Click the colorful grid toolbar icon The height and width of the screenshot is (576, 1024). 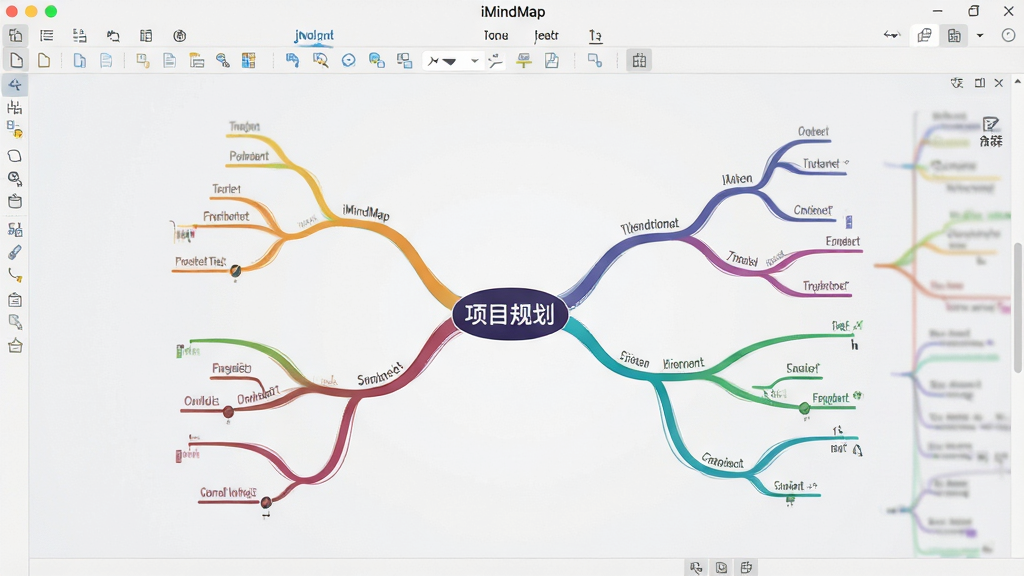point(248,61)
